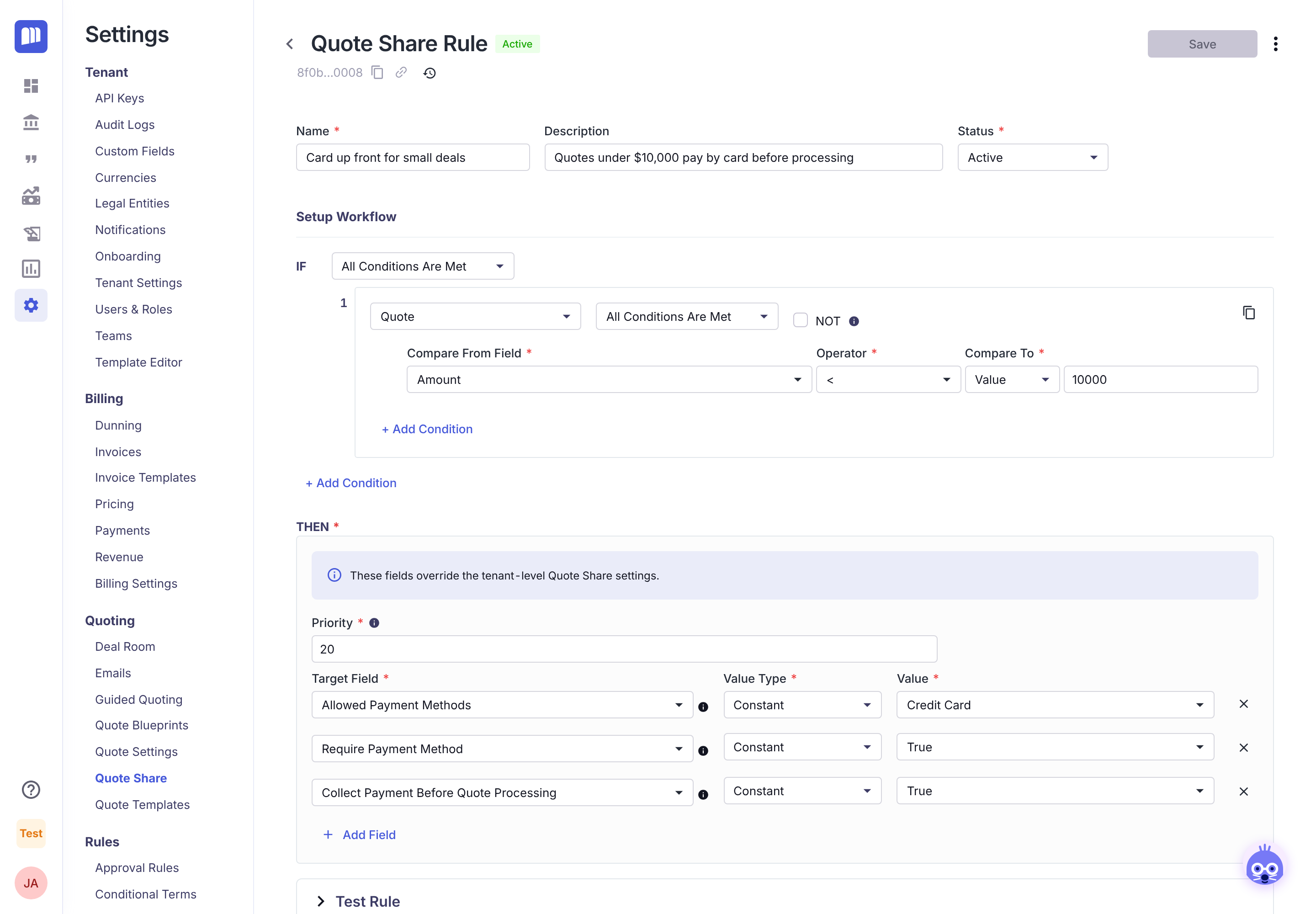Open the settings gear in left rail

pyautogui.click(x=31, y=305)
